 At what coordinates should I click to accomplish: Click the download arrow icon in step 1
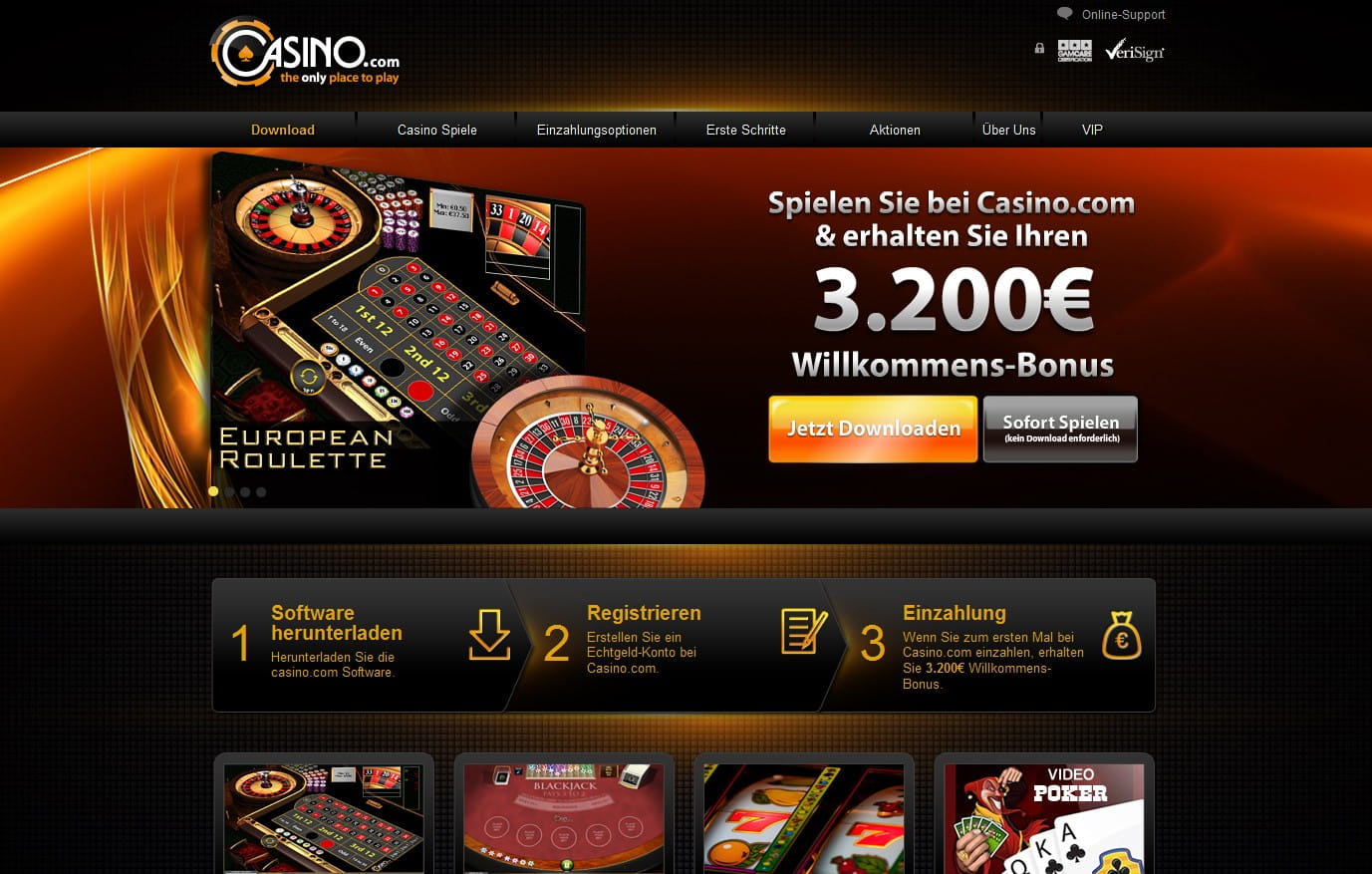[x=489, y=635]
